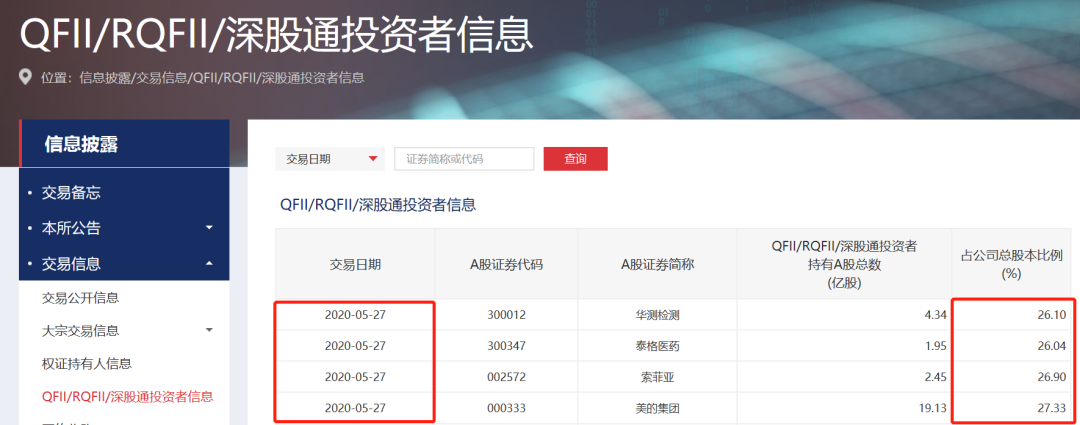Click the 交易日期 column header

point(355,264)
